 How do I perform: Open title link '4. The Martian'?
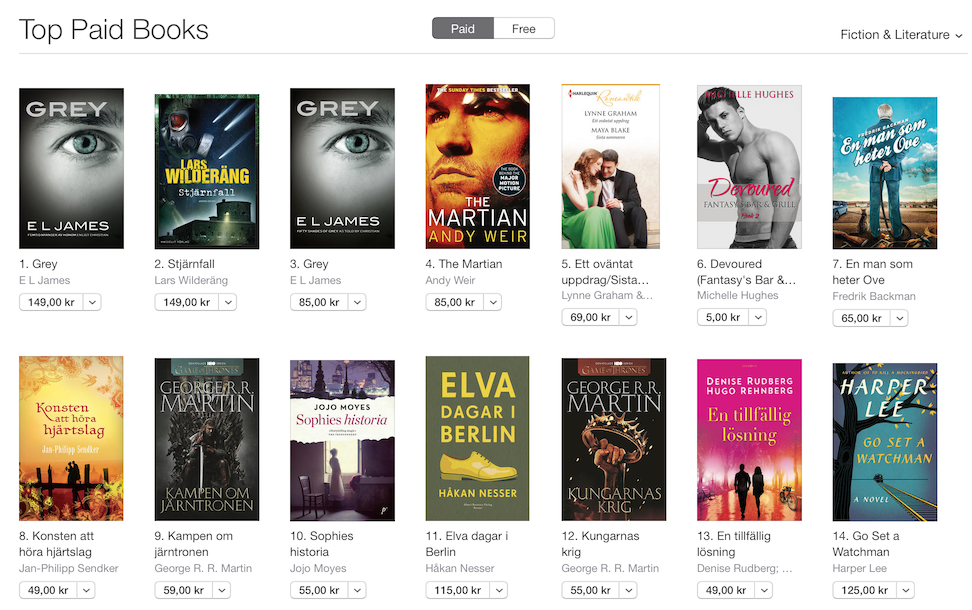coord(464,264)
